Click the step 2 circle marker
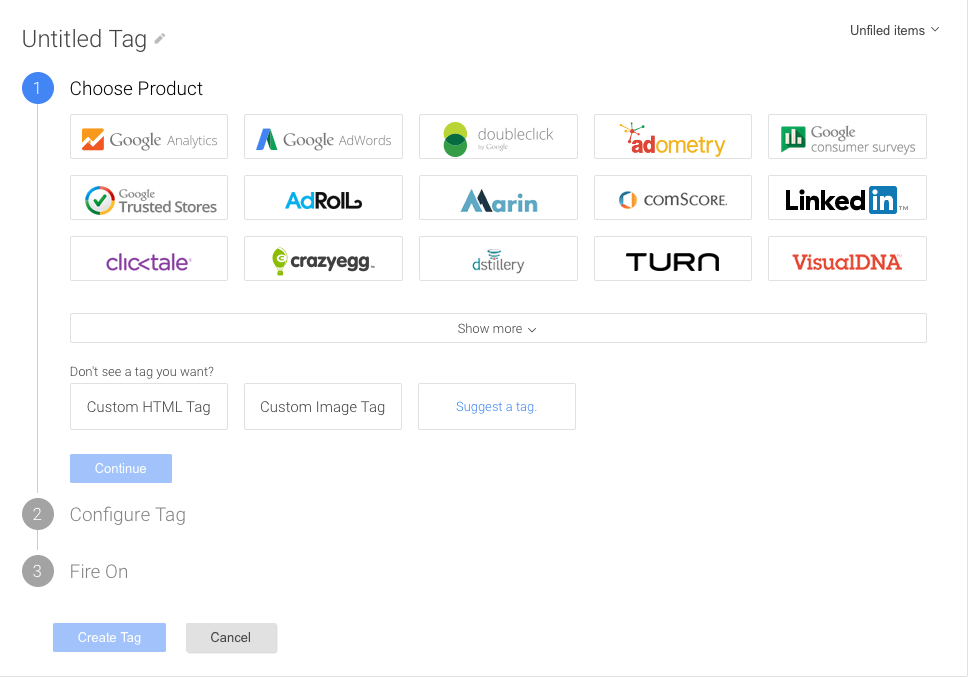 tap(38, 514)
